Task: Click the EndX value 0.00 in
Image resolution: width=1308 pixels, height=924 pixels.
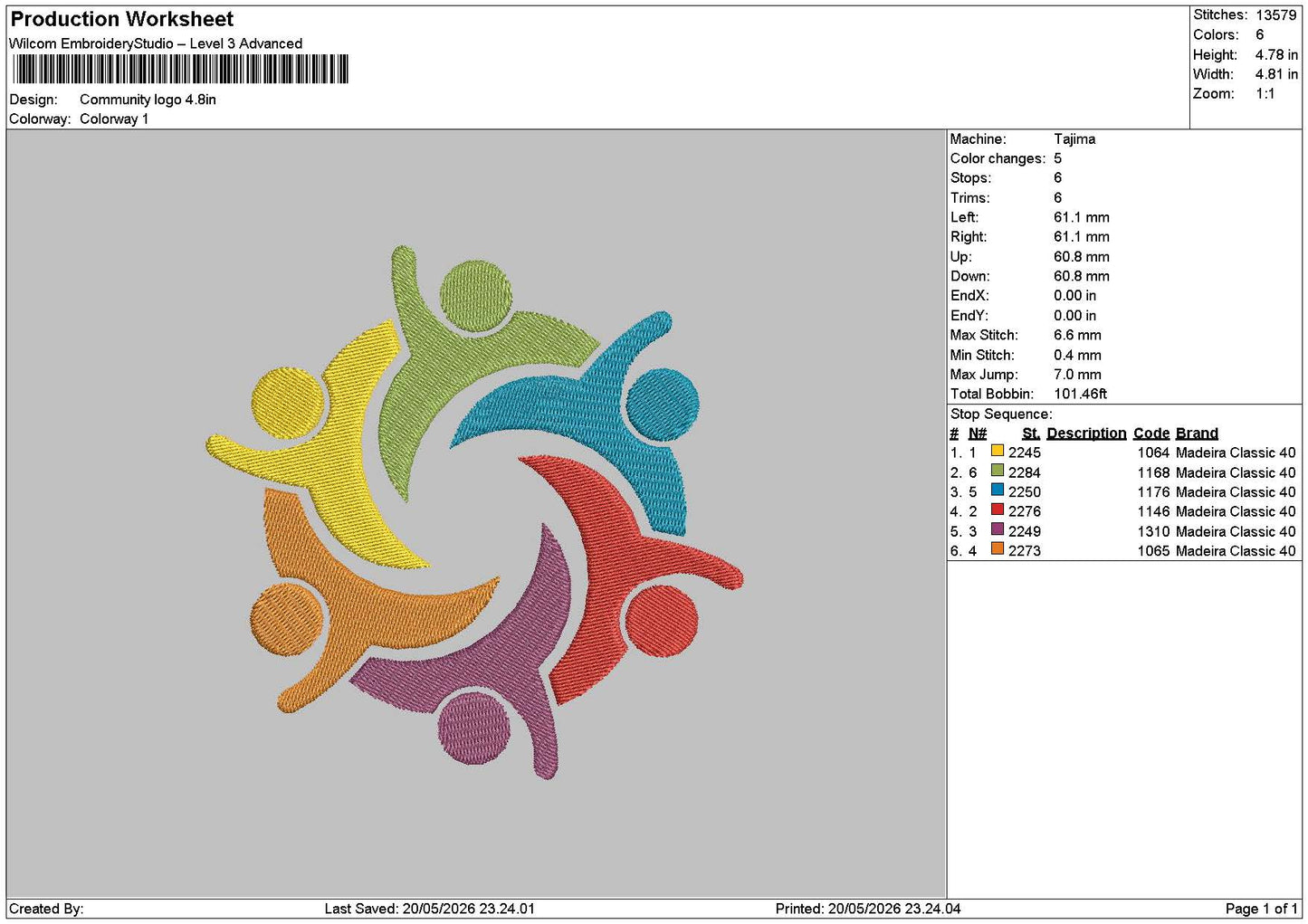Action: point(1074,296)
